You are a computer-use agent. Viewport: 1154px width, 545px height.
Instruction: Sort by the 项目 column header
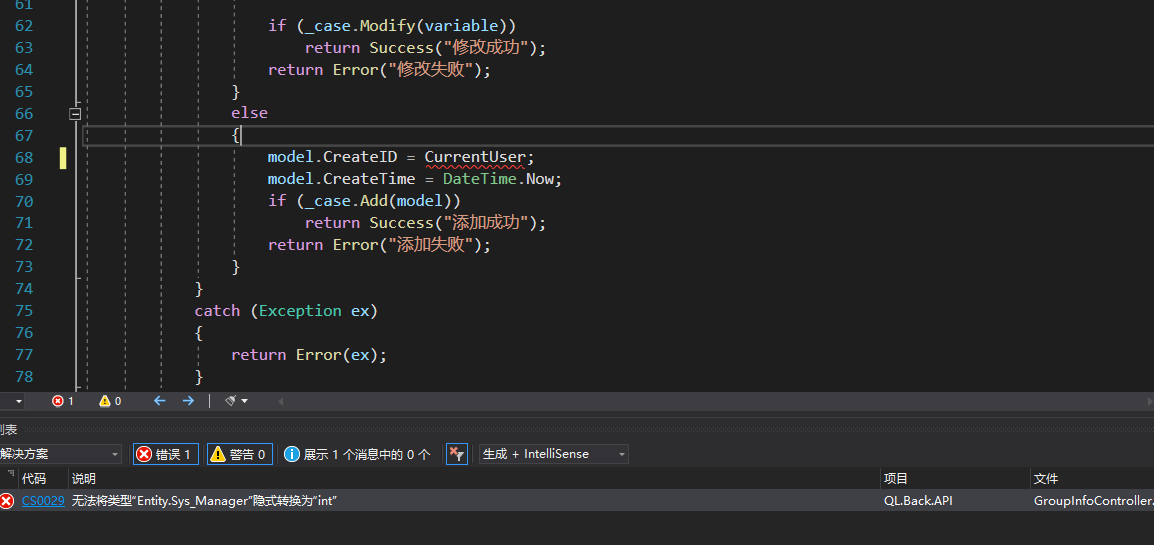(x=896, y=479)
